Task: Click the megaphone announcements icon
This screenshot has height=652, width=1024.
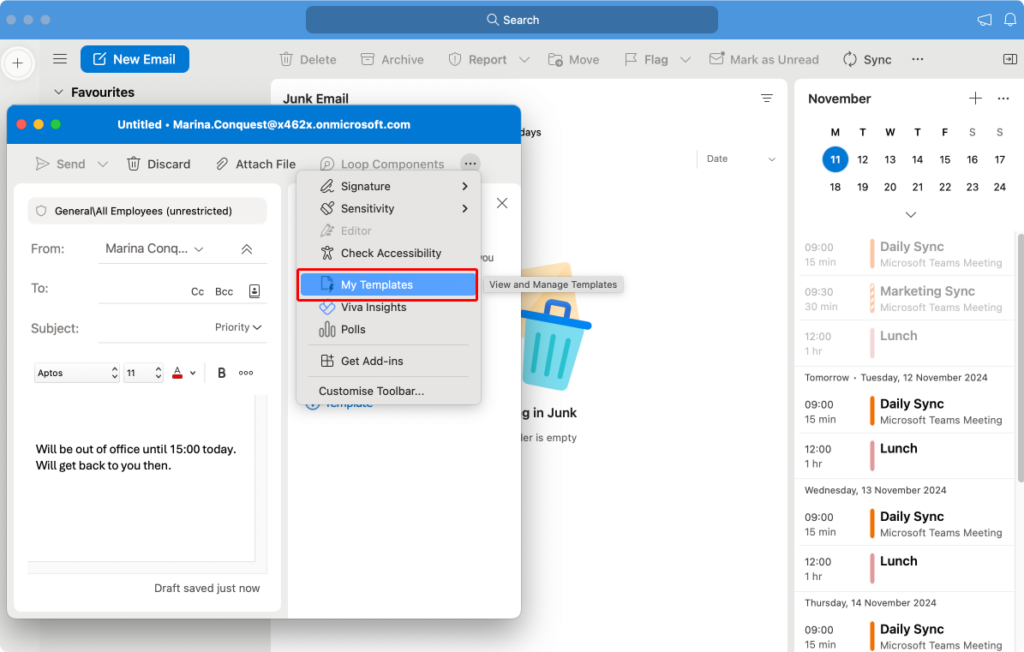Action: pos(984,20)
